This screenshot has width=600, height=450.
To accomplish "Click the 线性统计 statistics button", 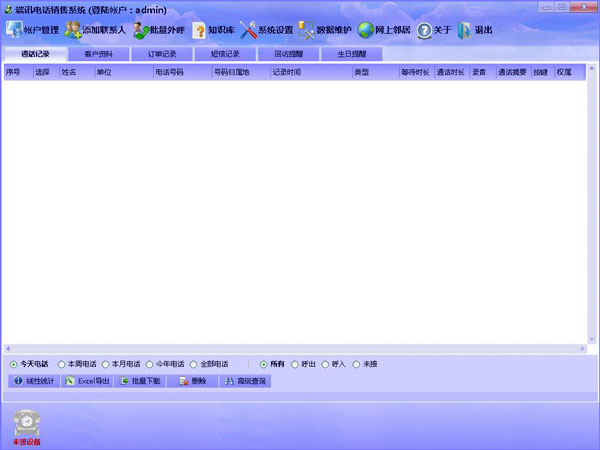I will (x=34, y=381).
